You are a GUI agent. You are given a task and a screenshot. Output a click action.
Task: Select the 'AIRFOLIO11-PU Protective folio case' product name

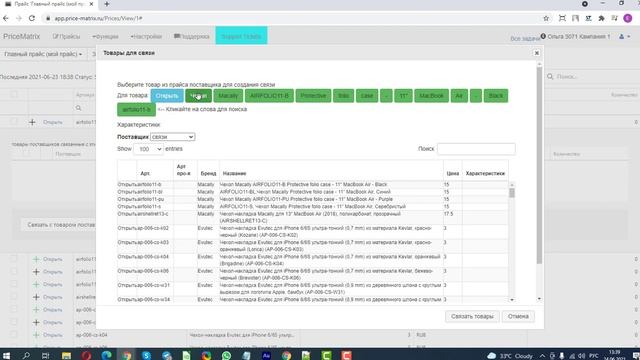[306, 199]
